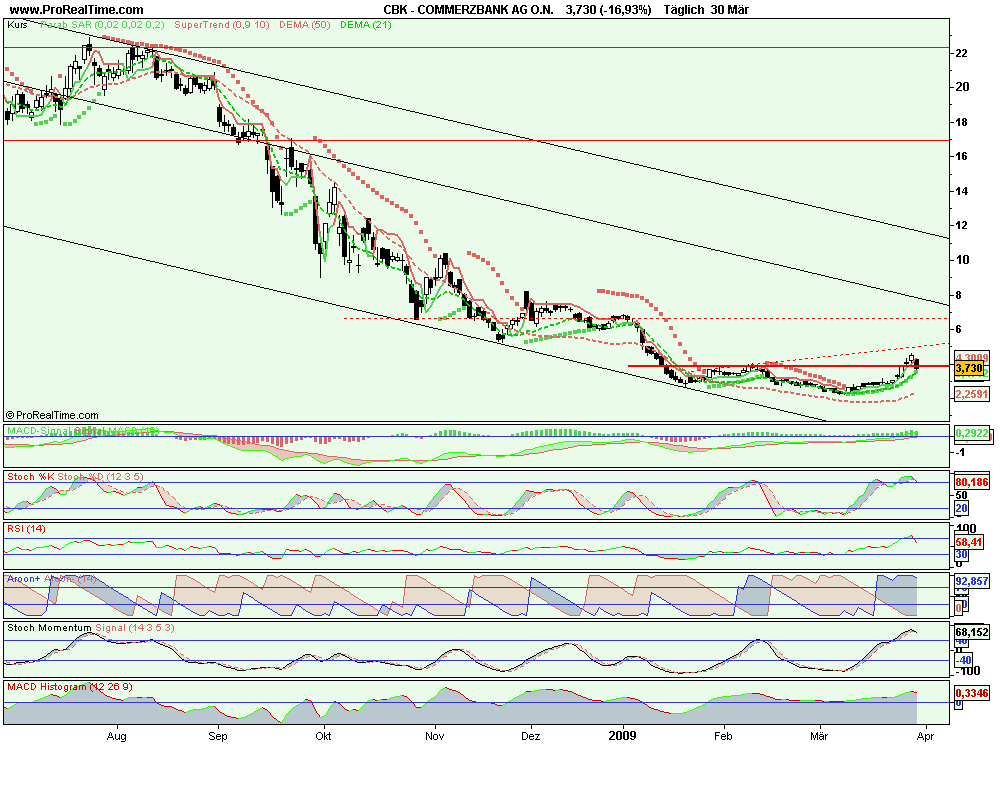Select the DEMA (21) indicator label

(x=365, y=25)
